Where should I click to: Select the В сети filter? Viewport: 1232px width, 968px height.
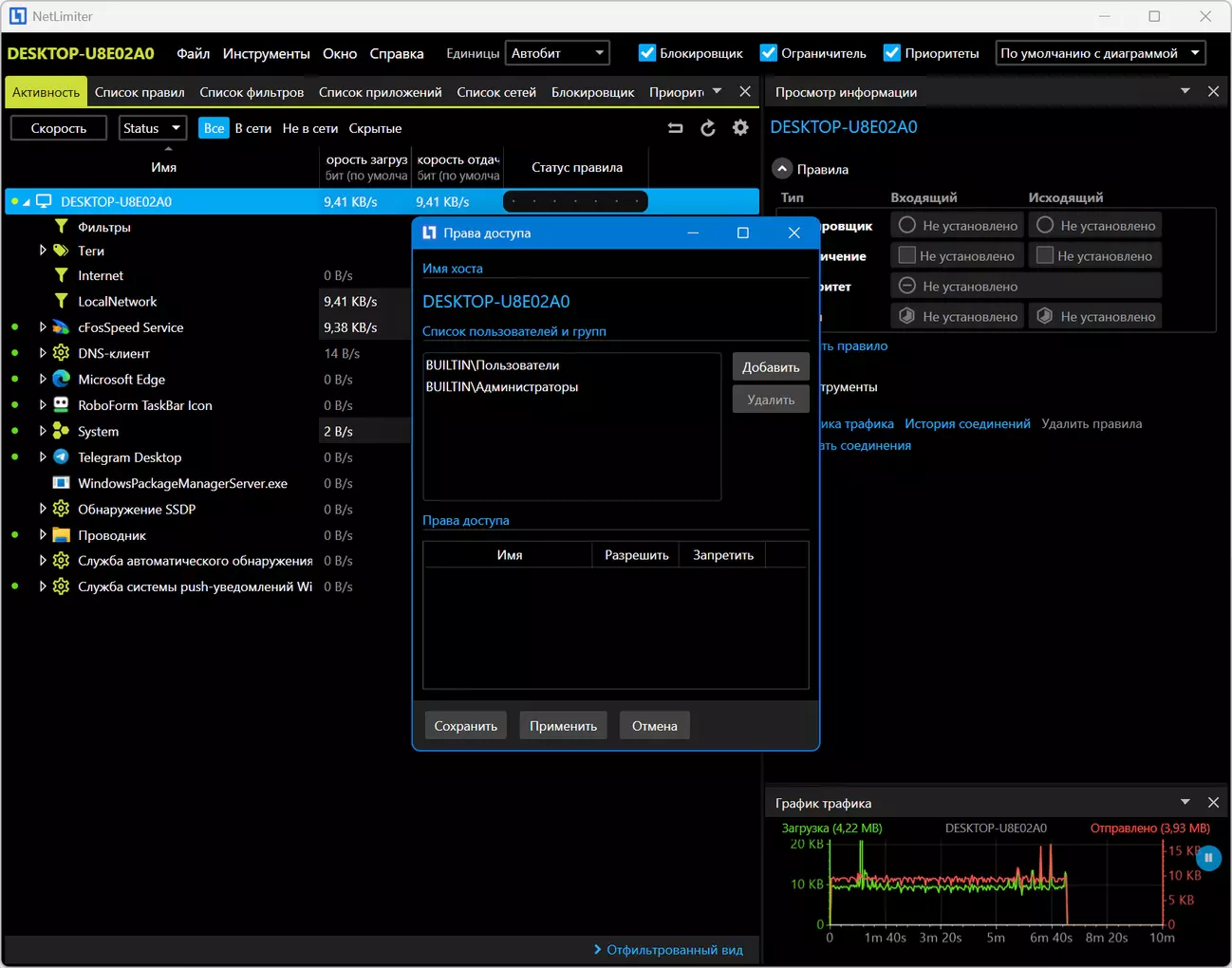point(253,128)
